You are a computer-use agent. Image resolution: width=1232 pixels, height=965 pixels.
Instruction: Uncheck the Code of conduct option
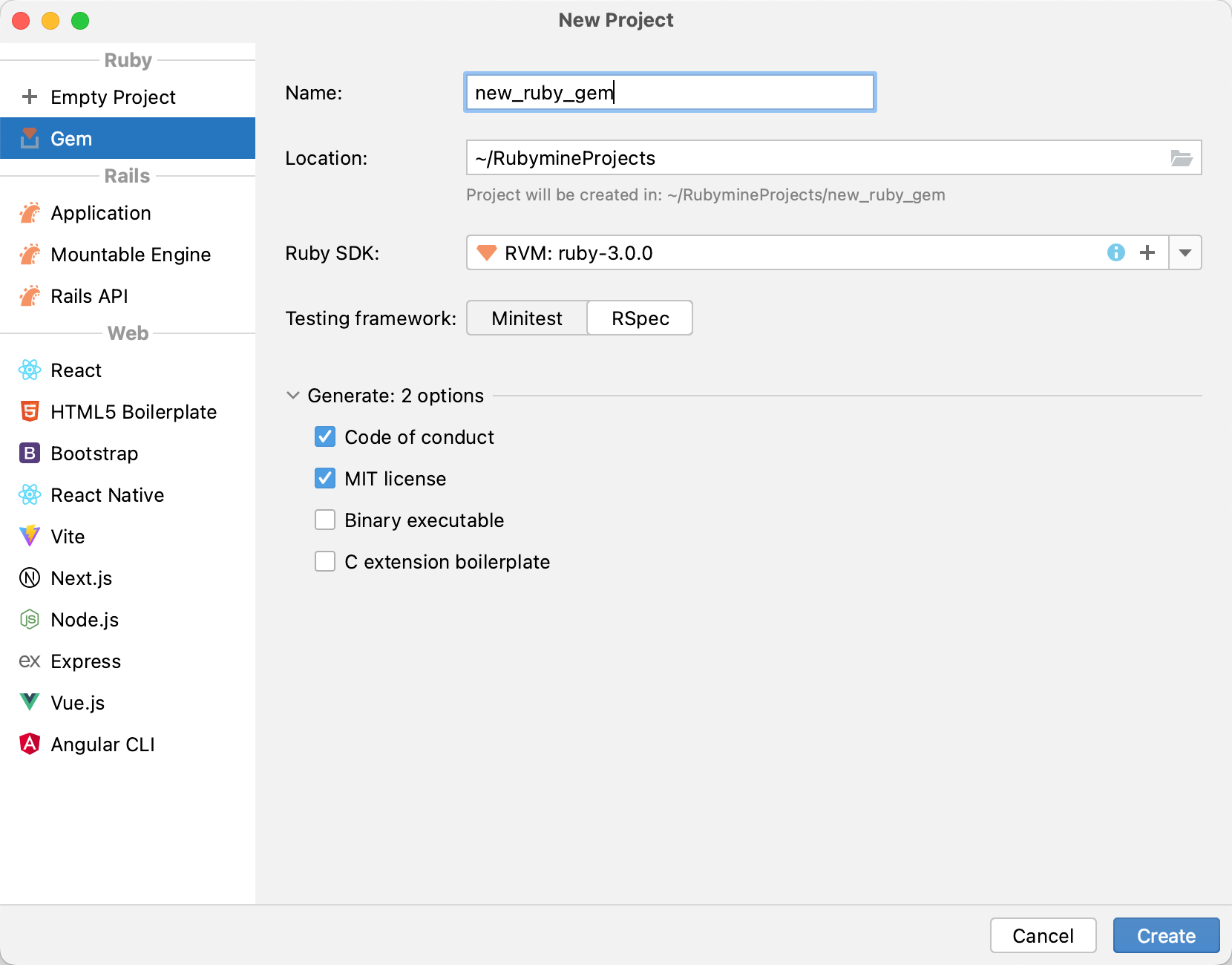point(325,436)
